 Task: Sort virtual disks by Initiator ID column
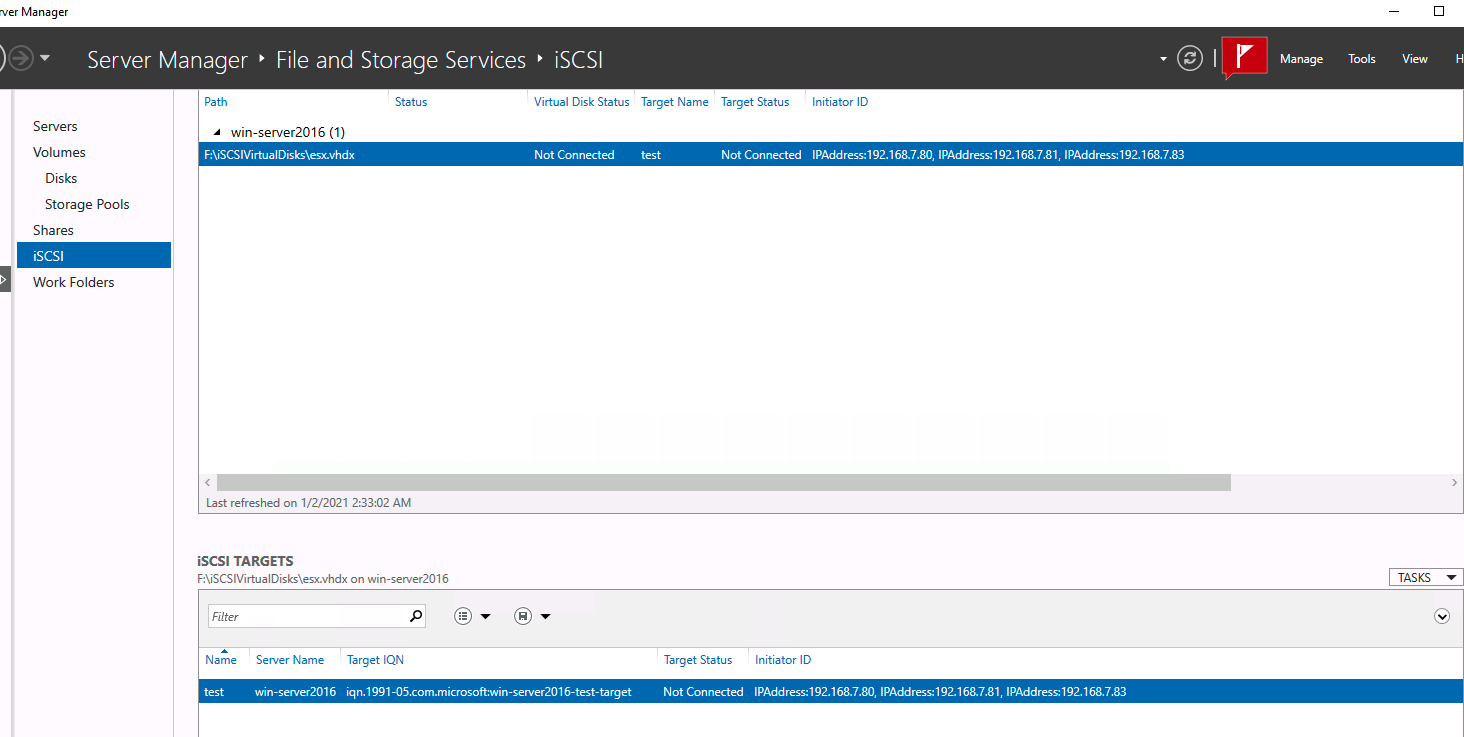(x=840, y=102)
